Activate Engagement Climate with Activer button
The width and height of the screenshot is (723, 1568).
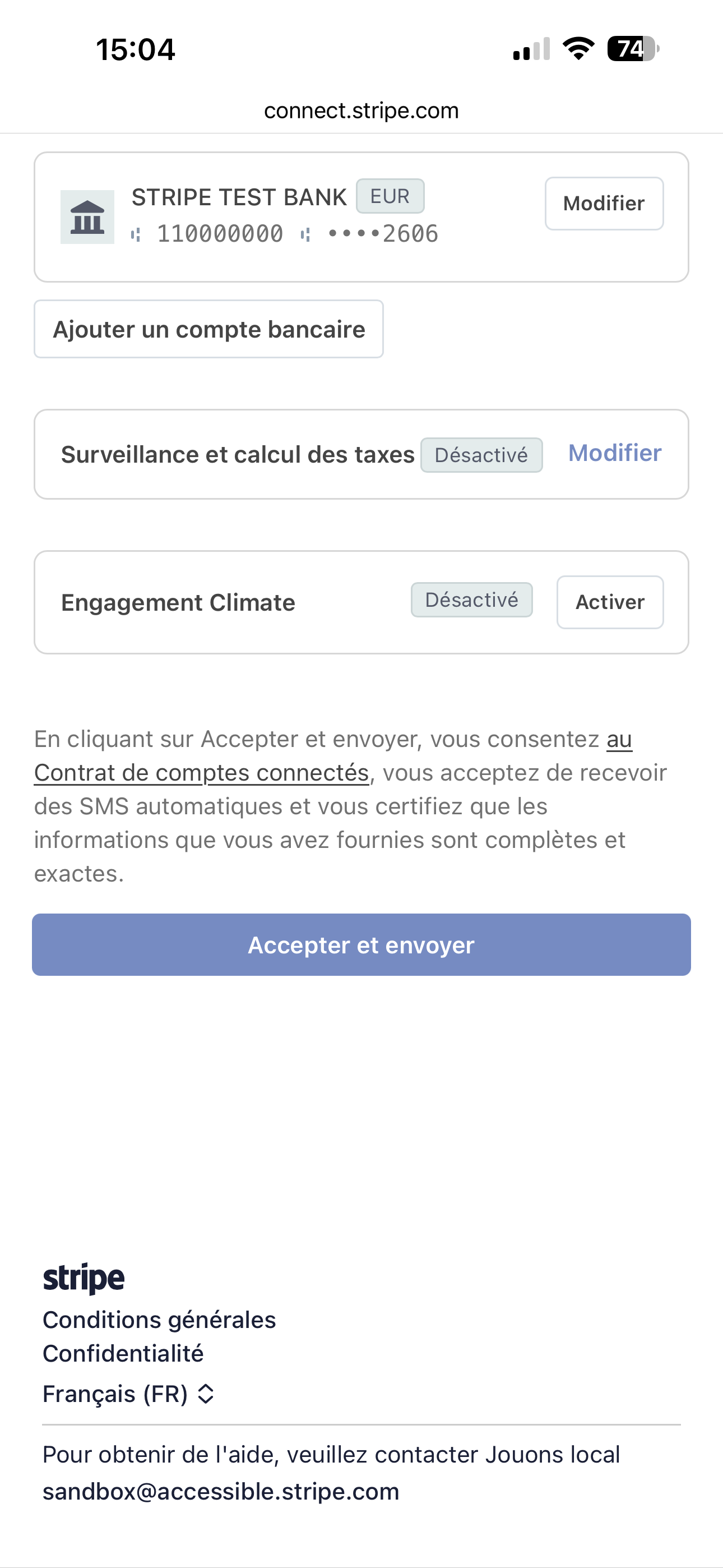(610, 602)
